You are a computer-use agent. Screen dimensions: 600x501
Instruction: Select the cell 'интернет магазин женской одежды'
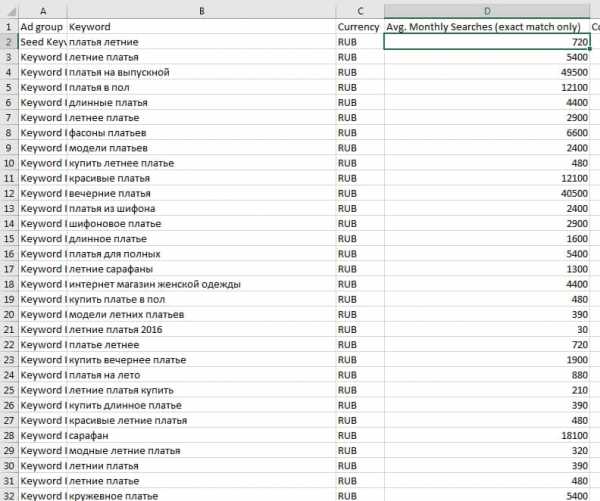point(200,284)
